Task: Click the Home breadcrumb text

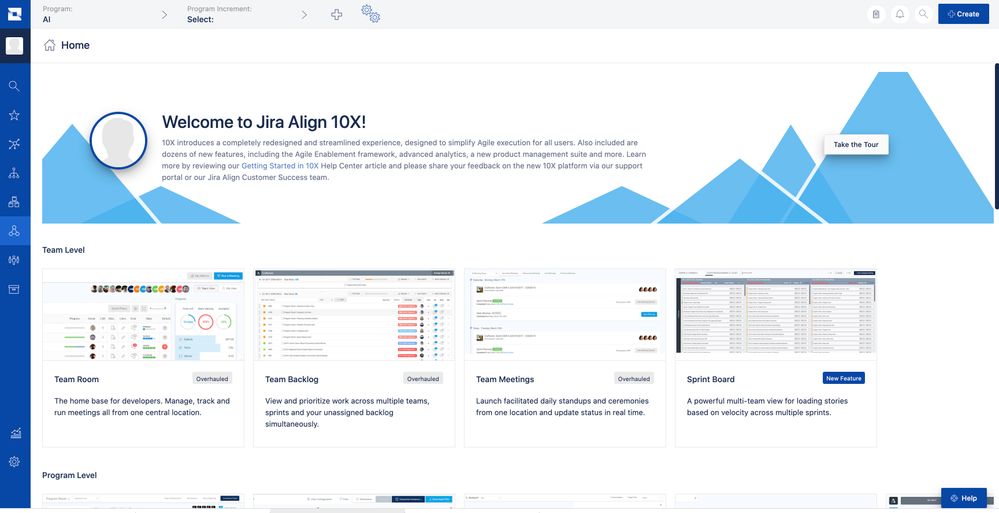Action: pos(75,45)
